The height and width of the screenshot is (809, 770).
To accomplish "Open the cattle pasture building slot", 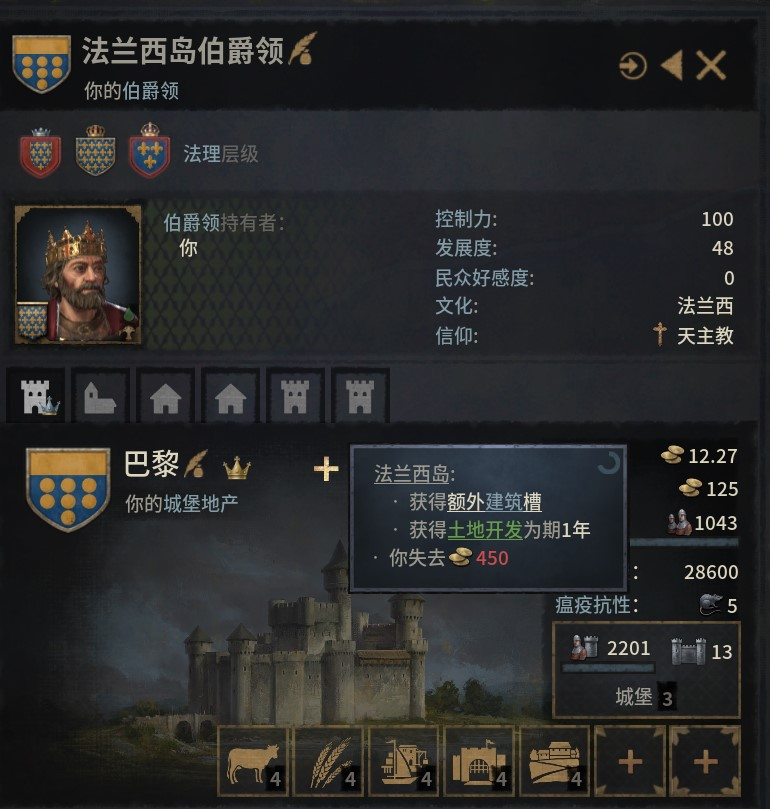I will point(253,761).
